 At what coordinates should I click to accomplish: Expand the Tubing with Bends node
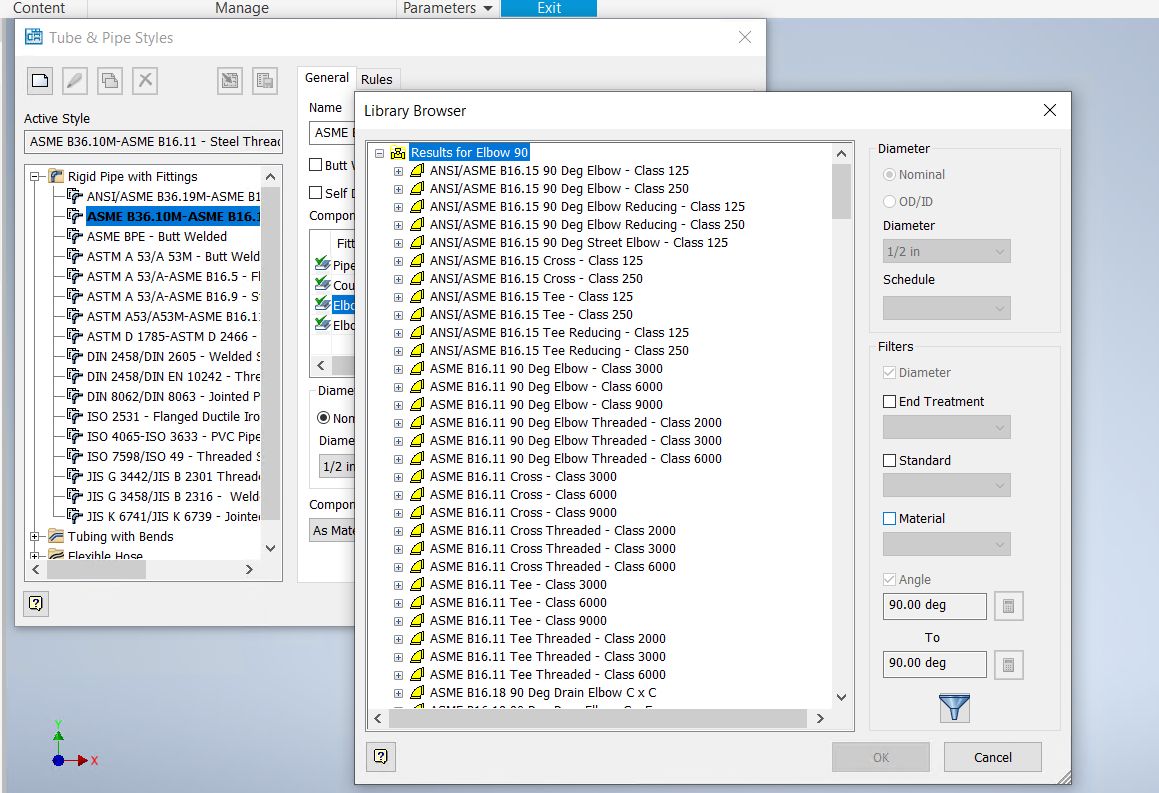[x=35, y=537]
